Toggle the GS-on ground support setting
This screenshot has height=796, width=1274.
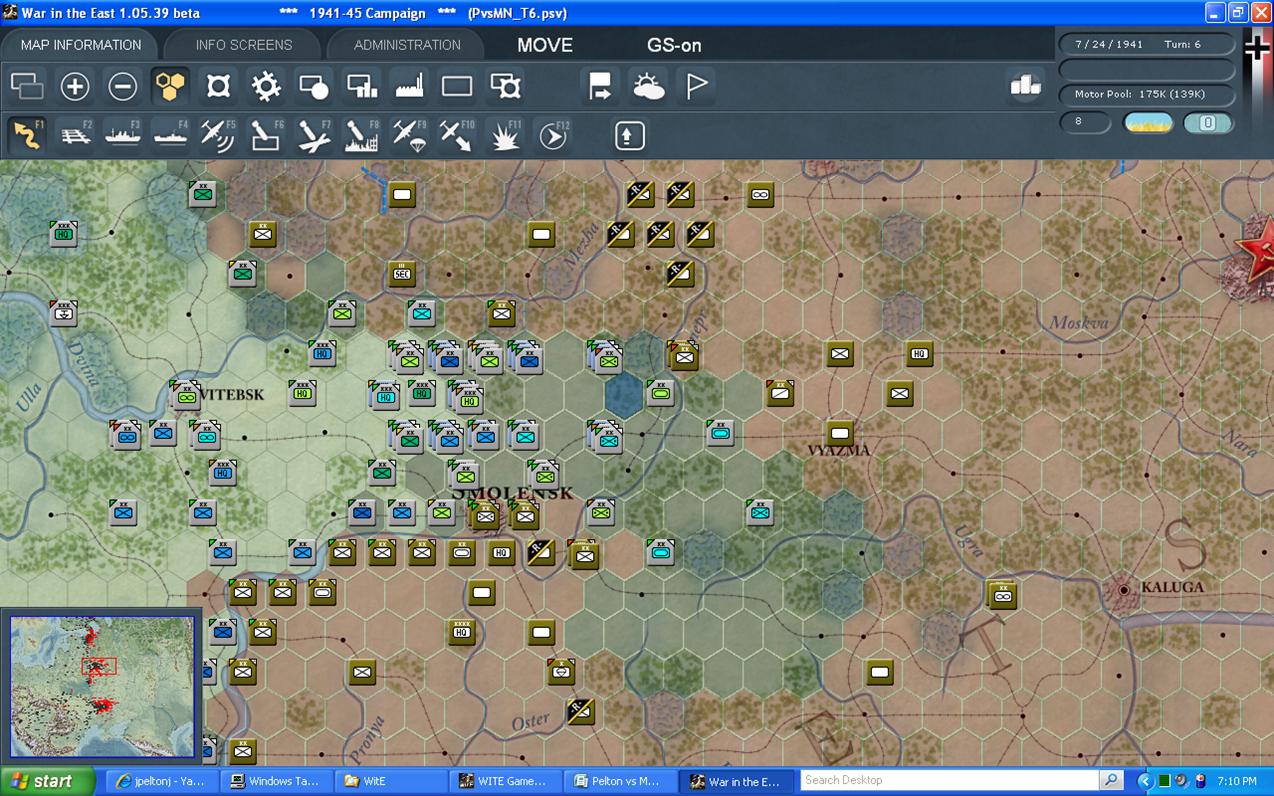pyautogui.click(x=674, y=45)
